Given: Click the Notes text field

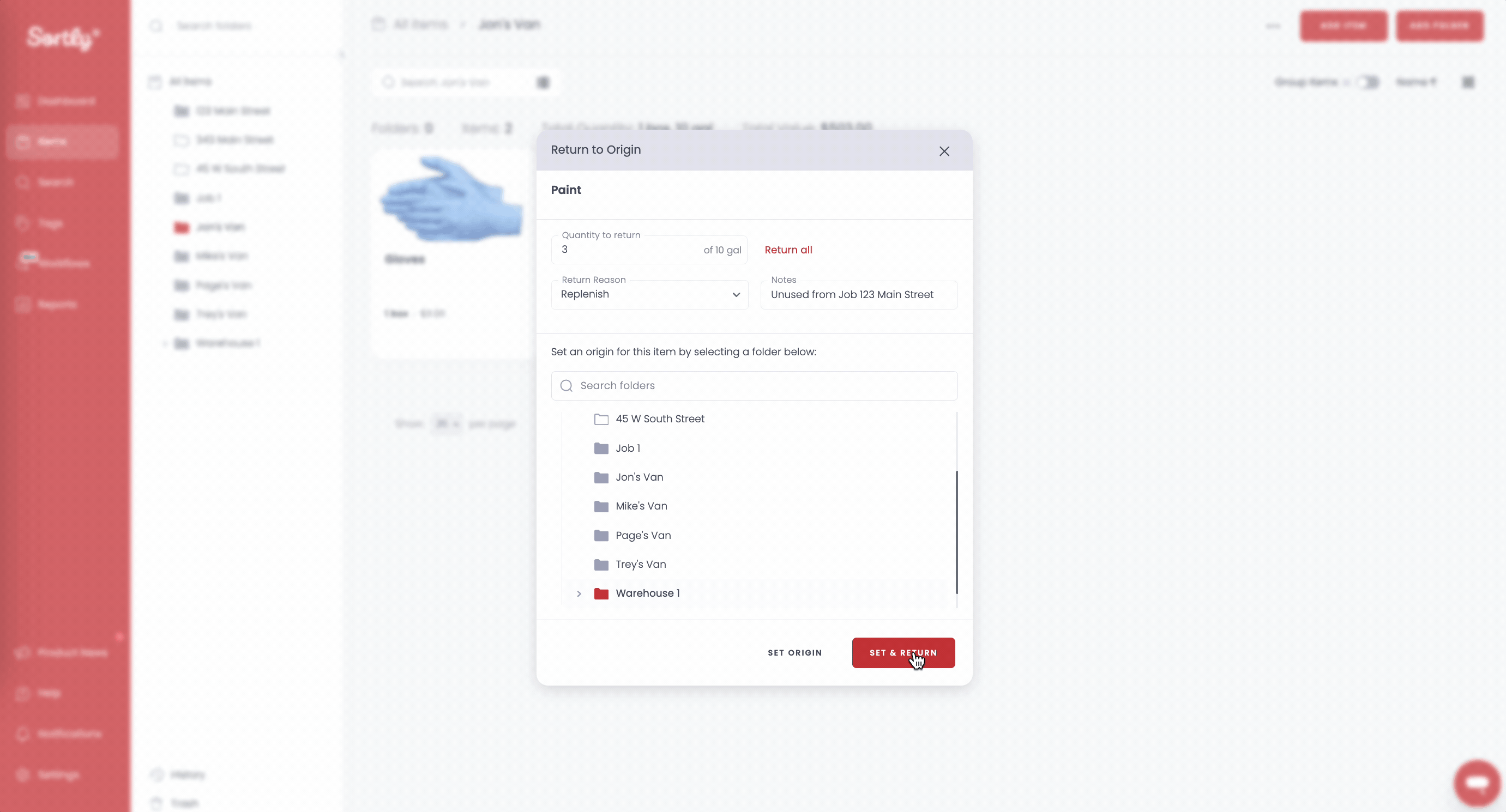Looking at the screenshot, I should [858, 295].
